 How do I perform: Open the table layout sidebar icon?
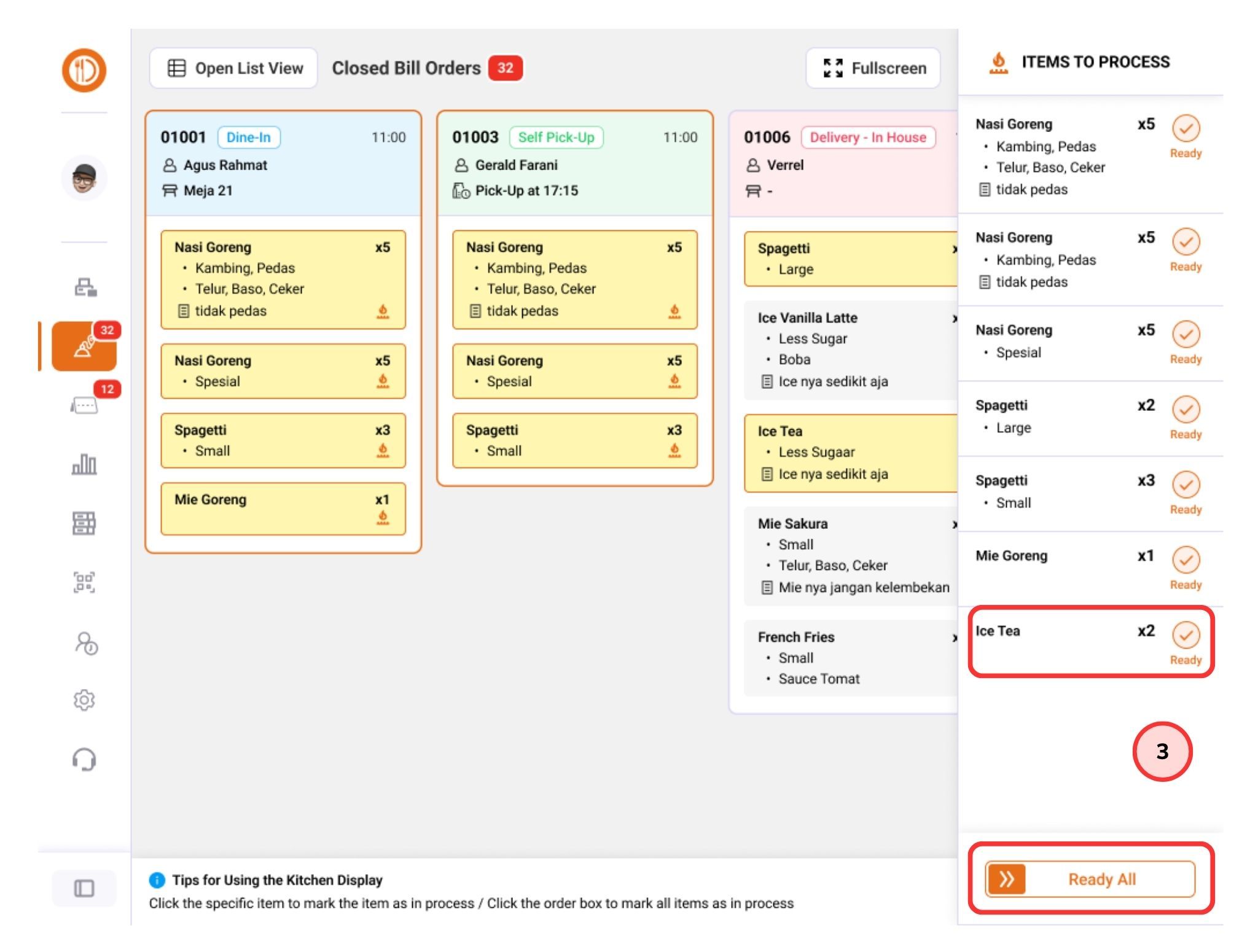pos(84,523)
